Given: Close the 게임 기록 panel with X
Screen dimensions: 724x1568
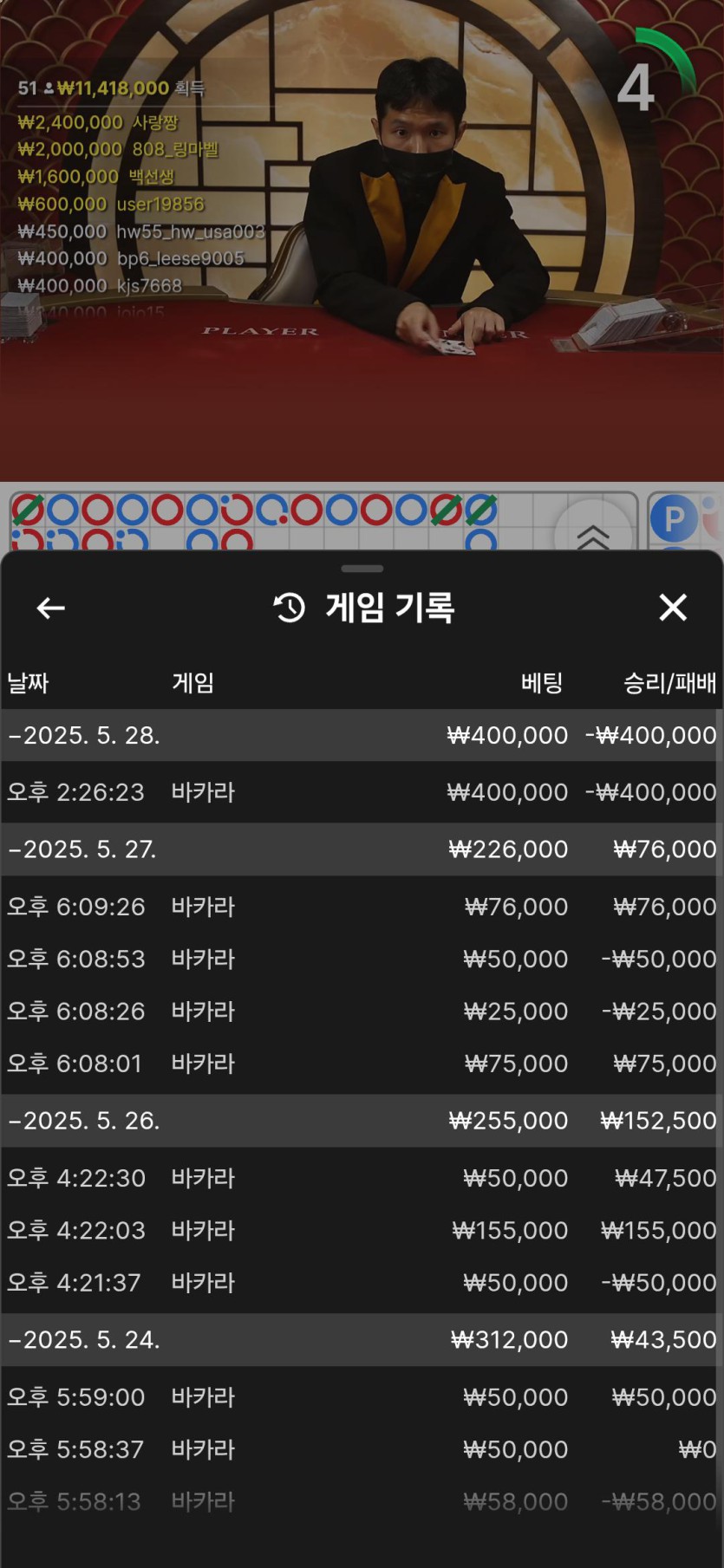Looking at the screenshot, I should (673, 608).
